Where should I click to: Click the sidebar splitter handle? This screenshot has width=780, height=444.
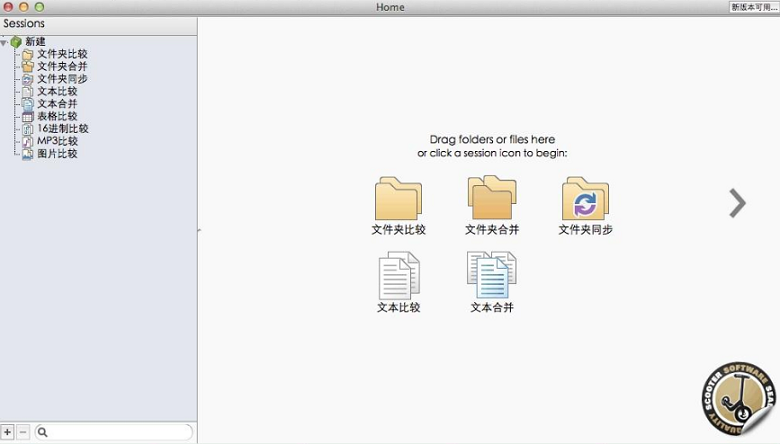[199, 230]
